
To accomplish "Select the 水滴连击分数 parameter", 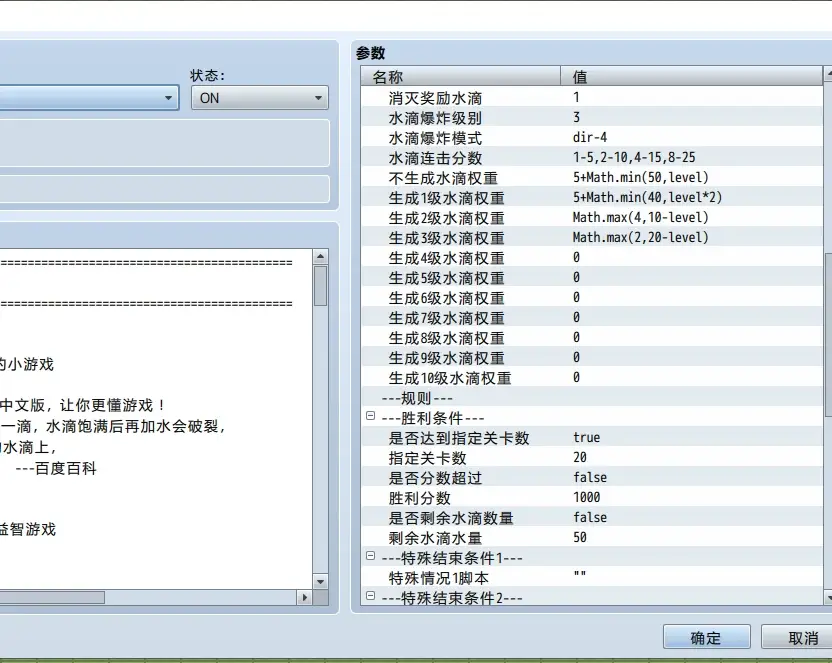I will 435,158.
